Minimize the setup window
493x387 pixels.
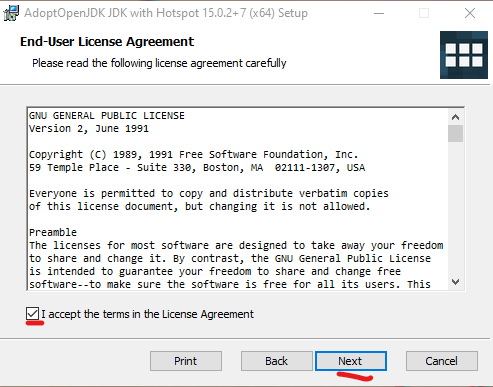[379, 13]
